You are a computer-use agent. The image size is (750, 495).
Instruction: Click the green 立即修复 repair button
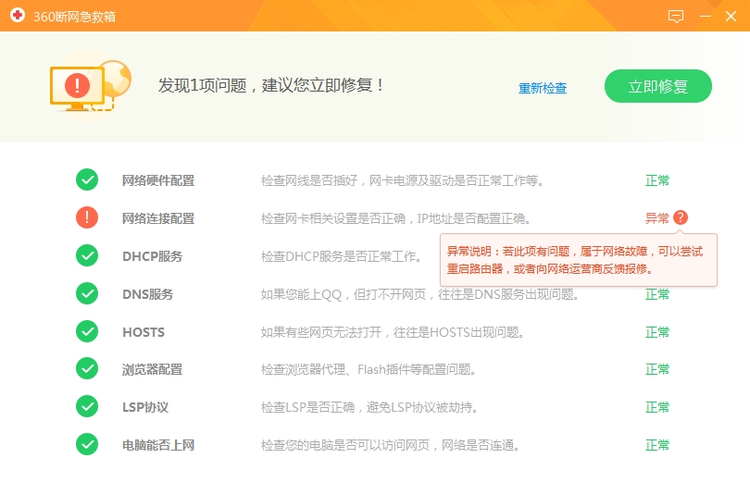(658, 86)
